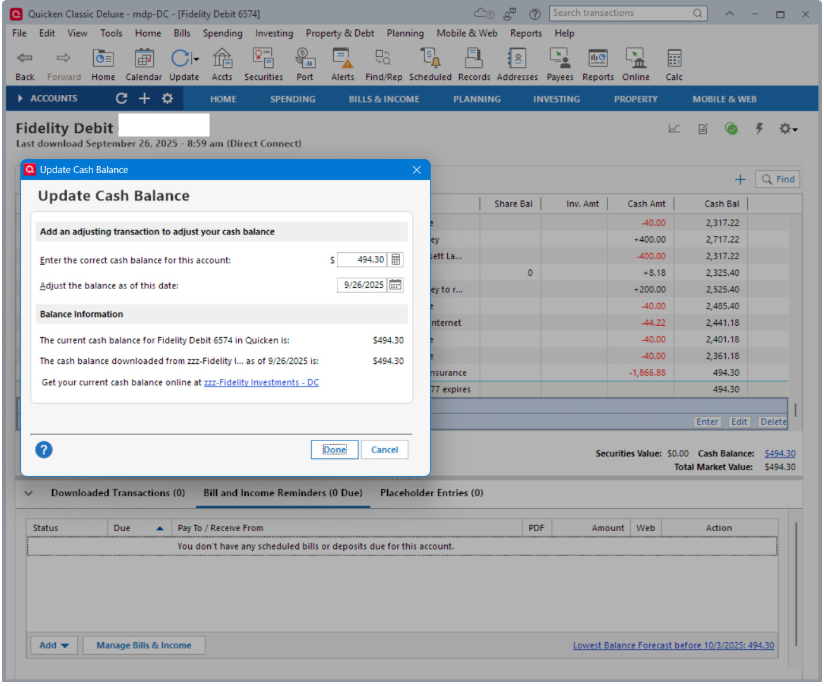Open the Update dropdown arrow in toolbar
This screenshot has height=686, width=824.
pos(196,59)
